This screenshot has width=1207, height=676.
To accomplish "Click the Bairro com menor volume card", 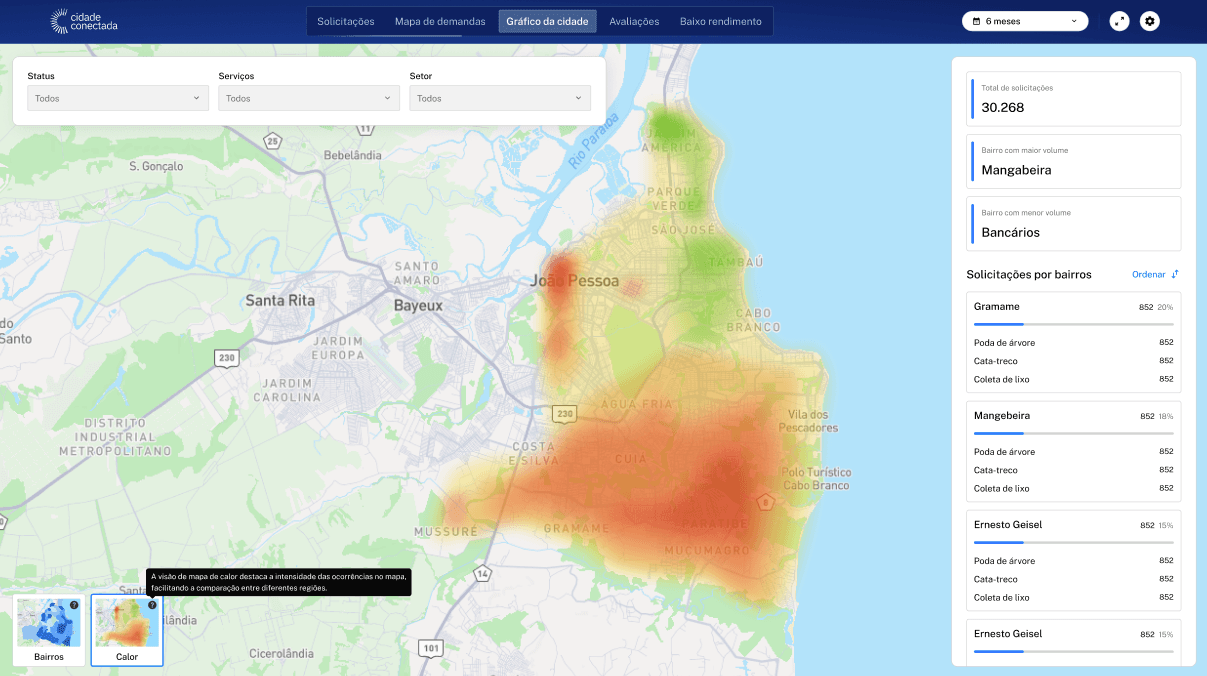I will pos(1074,223).
